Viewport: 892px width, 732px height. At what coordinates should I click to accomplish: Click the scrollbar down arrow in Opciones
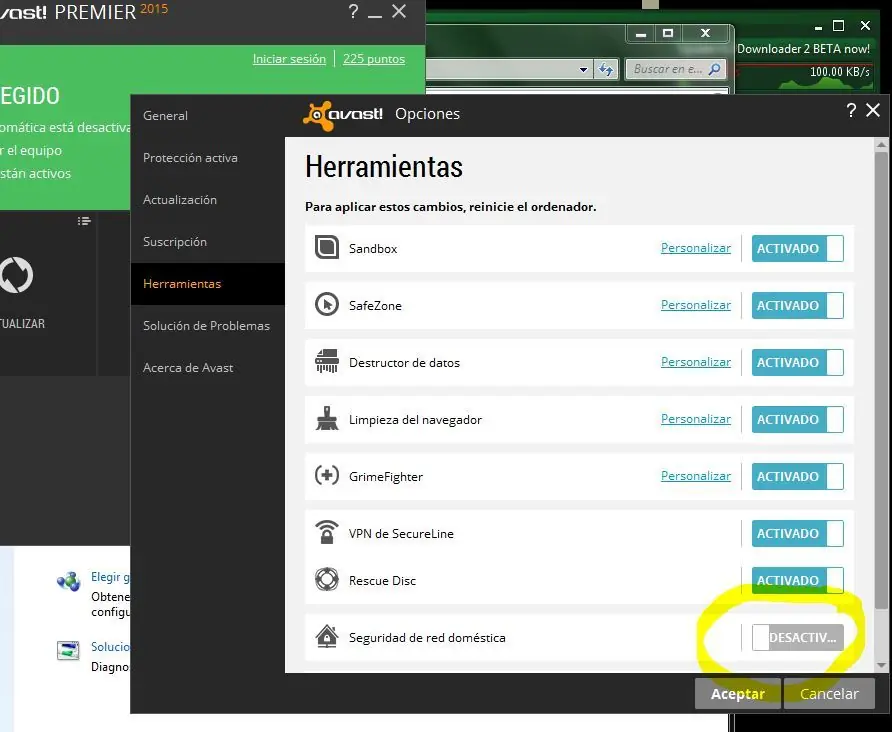pyautogui.click(x=881, y=665)
